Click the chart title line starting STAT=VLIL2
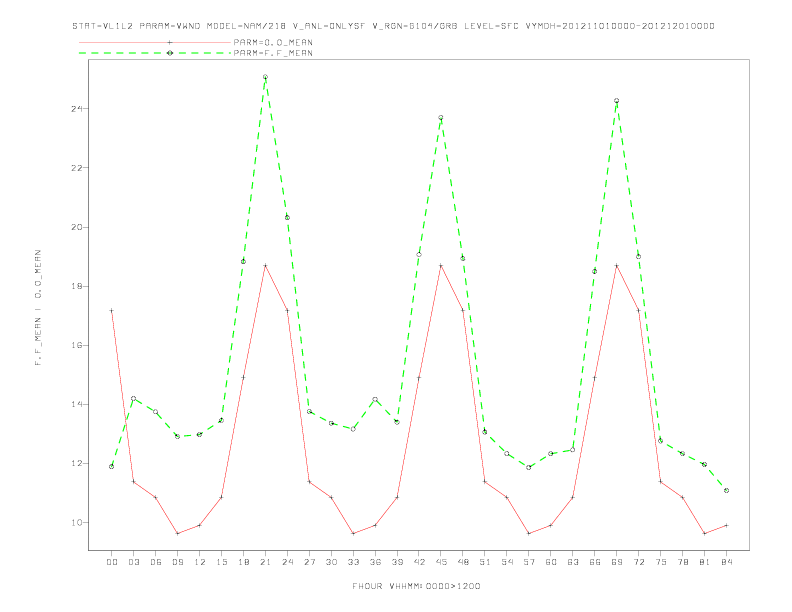The width and height of the screenshot is (792, 612). point(393,26)
